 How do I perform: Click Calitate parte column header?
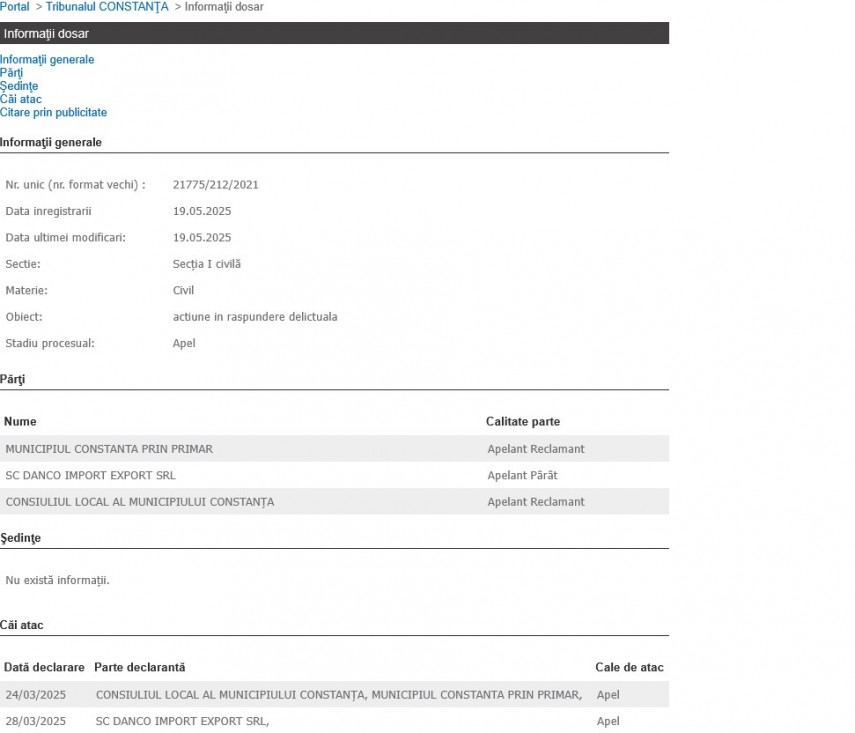(523, 422)
